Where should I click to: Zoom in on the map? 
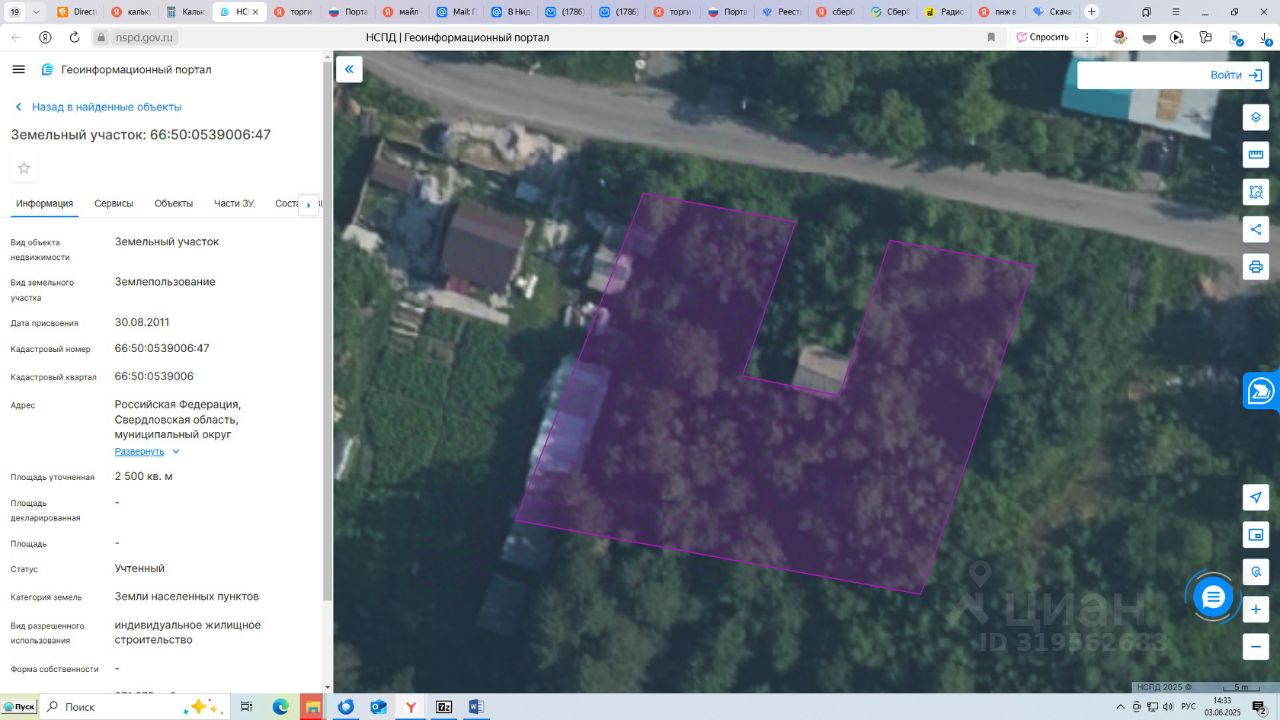1256,609
